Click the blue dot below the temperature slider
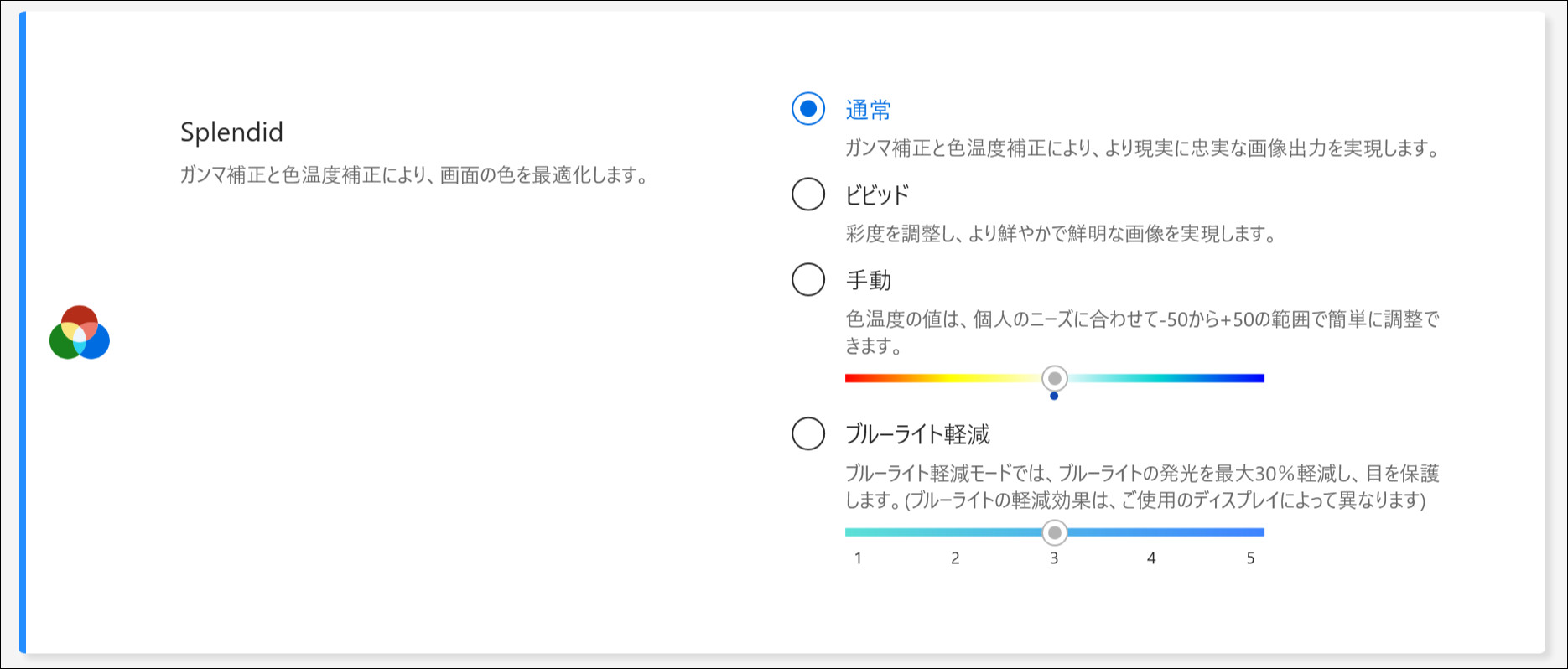1568x669 pixels. pyautogui.click(x=1055, y=397)
